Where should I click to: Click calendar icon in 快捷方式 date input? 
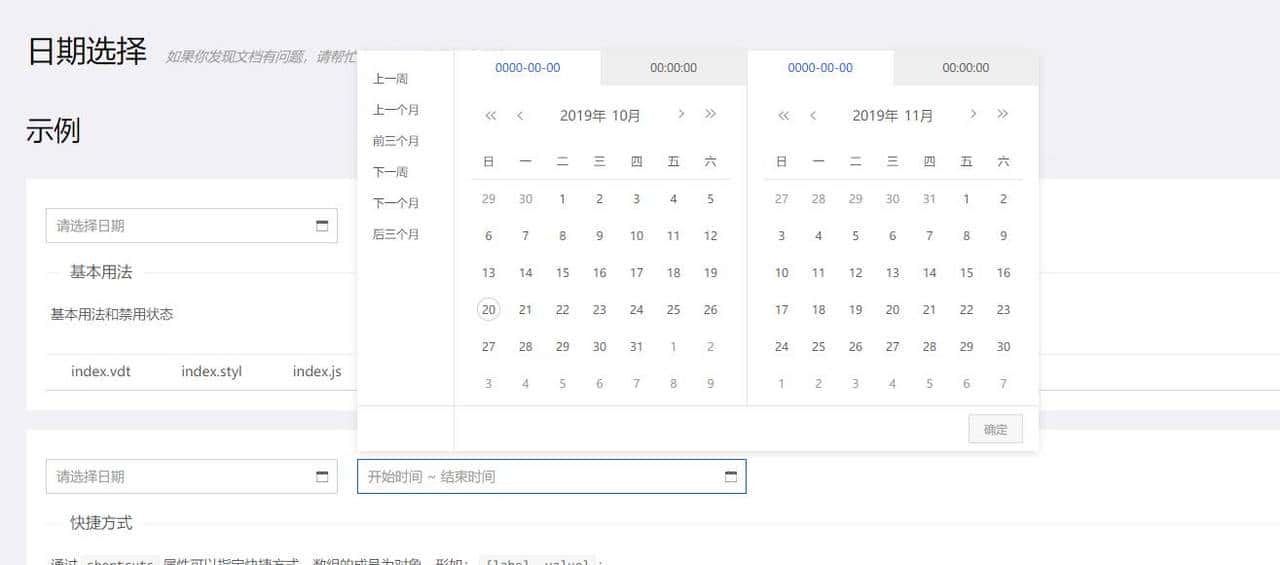pyautogui.click(x=322, y=477)
